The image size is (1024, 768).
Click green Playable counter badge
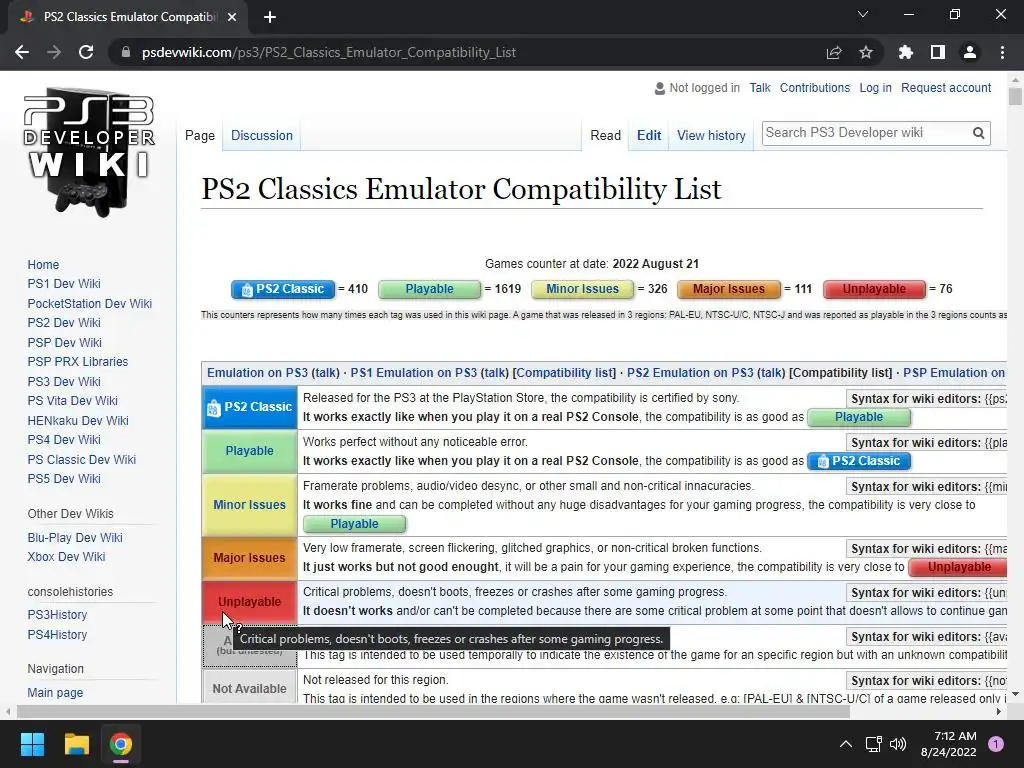point(430,289)
